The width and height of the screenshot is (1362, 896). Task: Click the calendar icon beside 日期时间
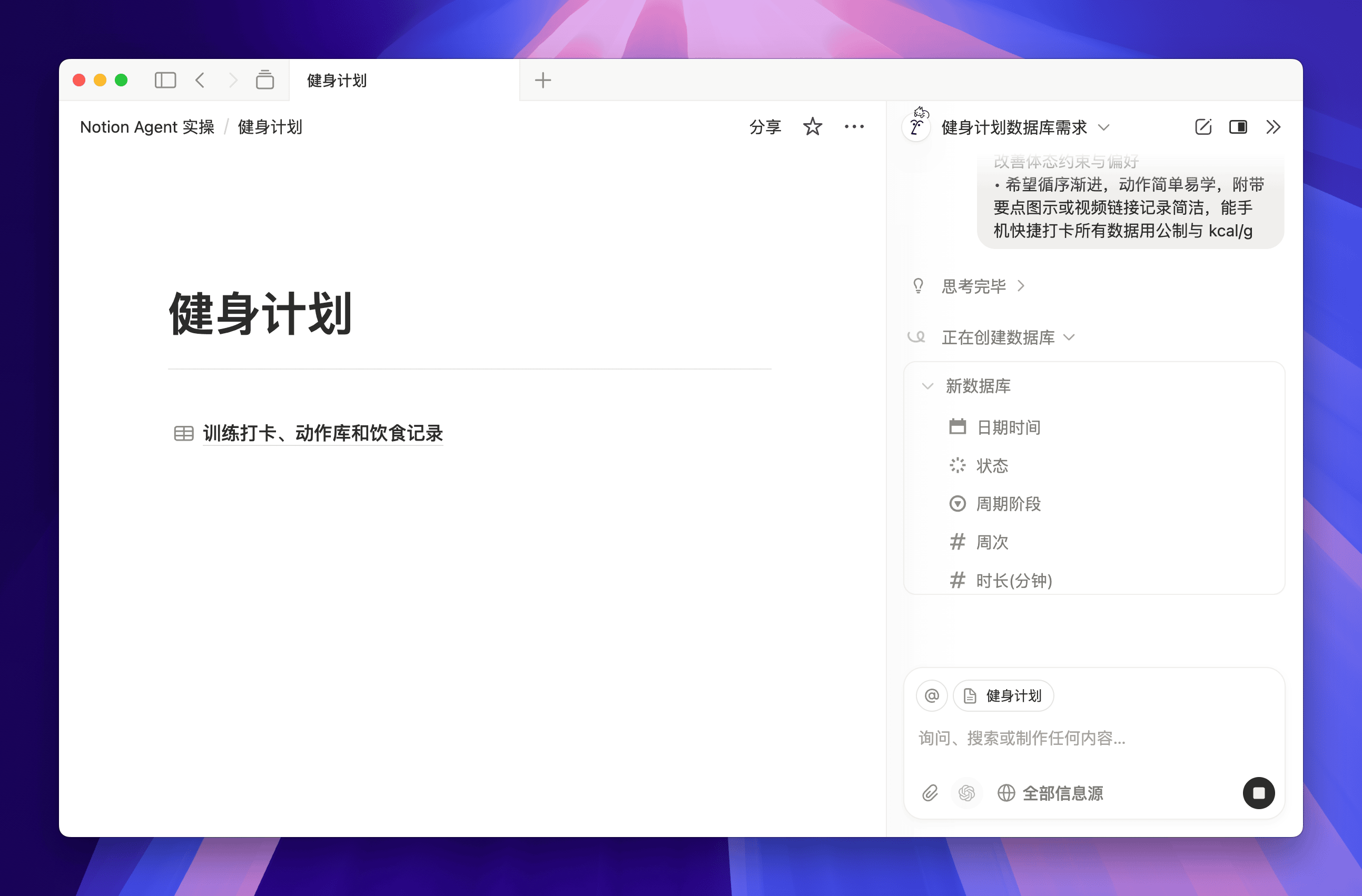coord(958,427)
